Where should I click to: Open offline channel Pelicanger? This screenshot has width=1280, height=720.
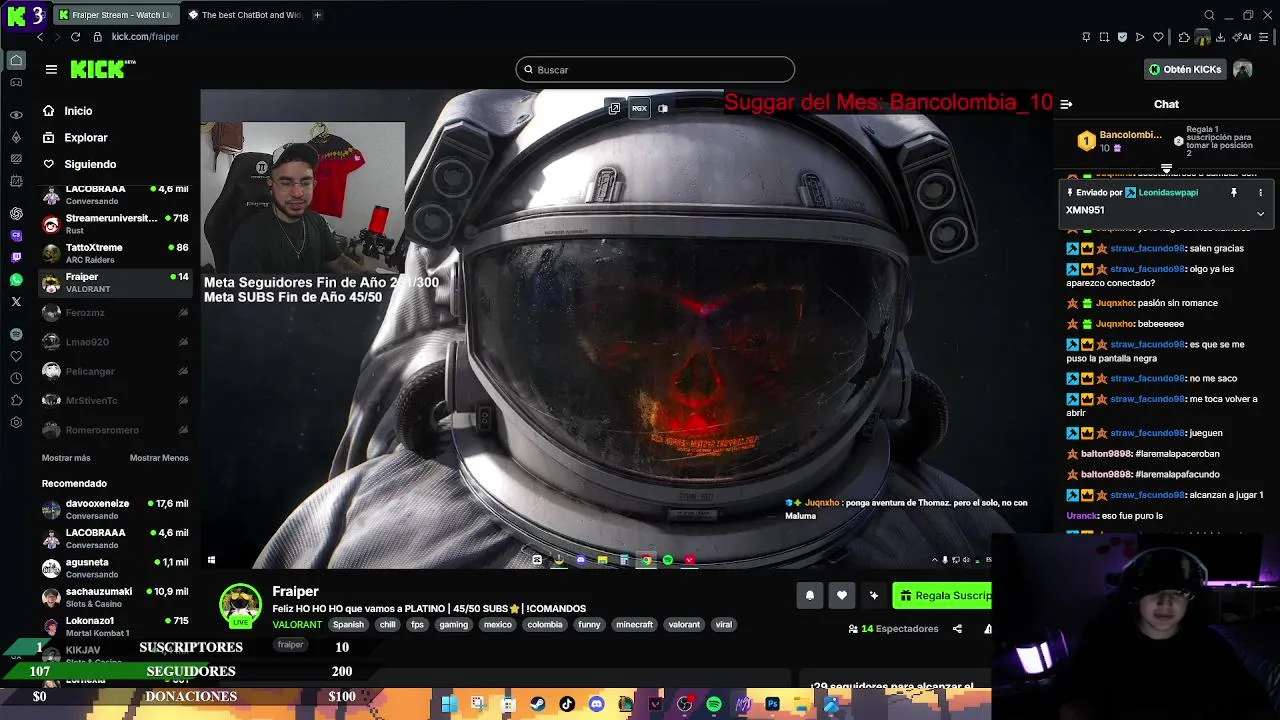(115, 371)
